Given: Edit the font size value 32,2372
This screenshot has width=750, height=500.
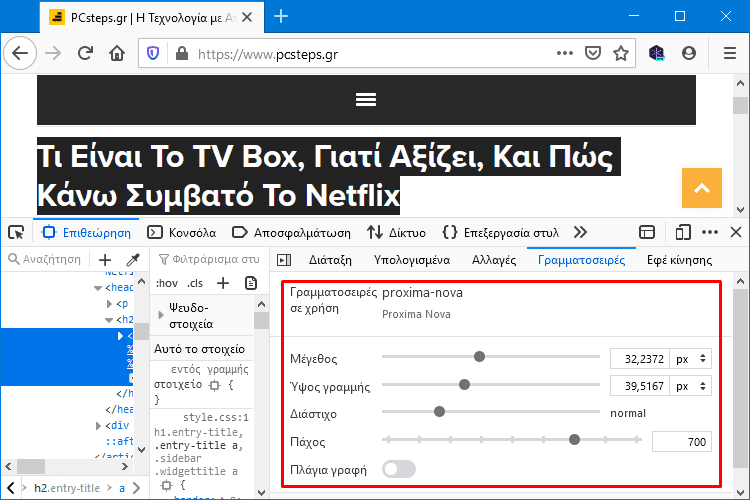Looking at the screenshot, I should tap(640, 359).
